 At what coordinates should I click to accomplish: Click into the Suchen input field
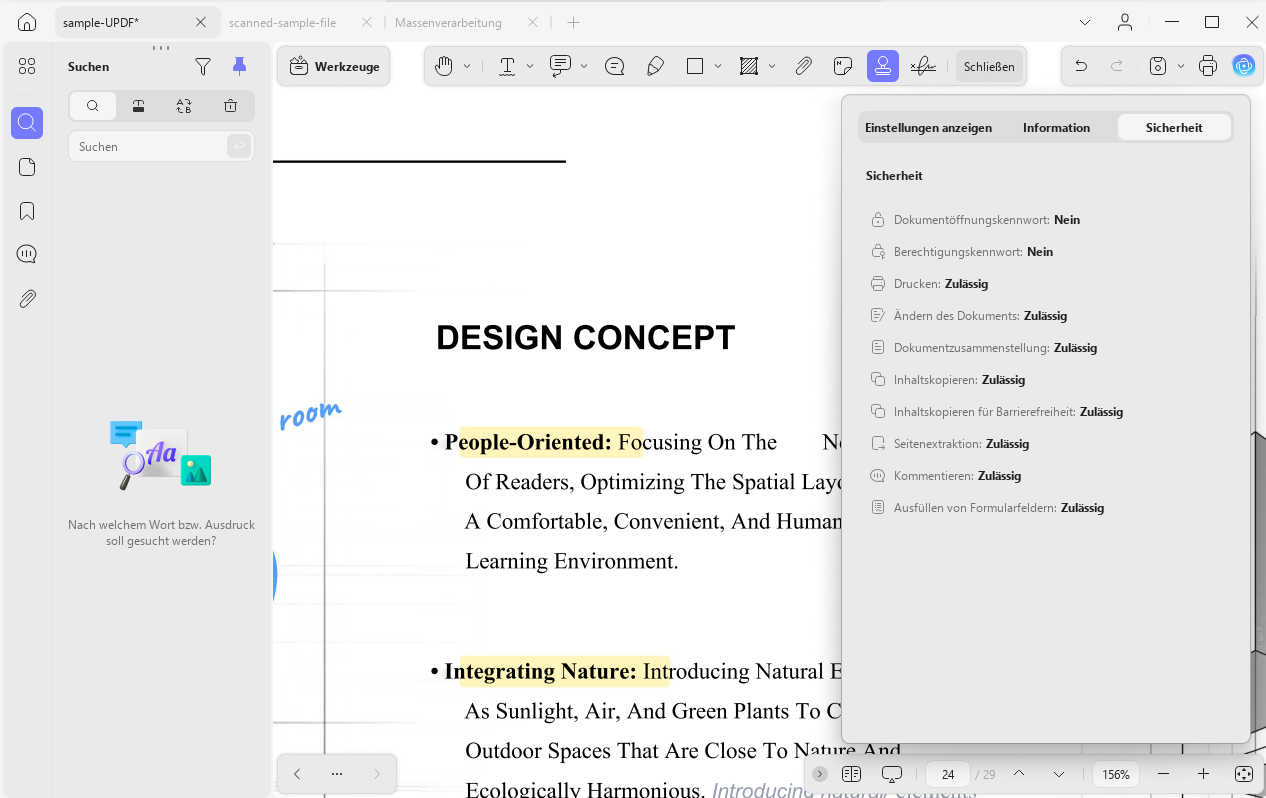pyautogui.click(x=150, y=146)
